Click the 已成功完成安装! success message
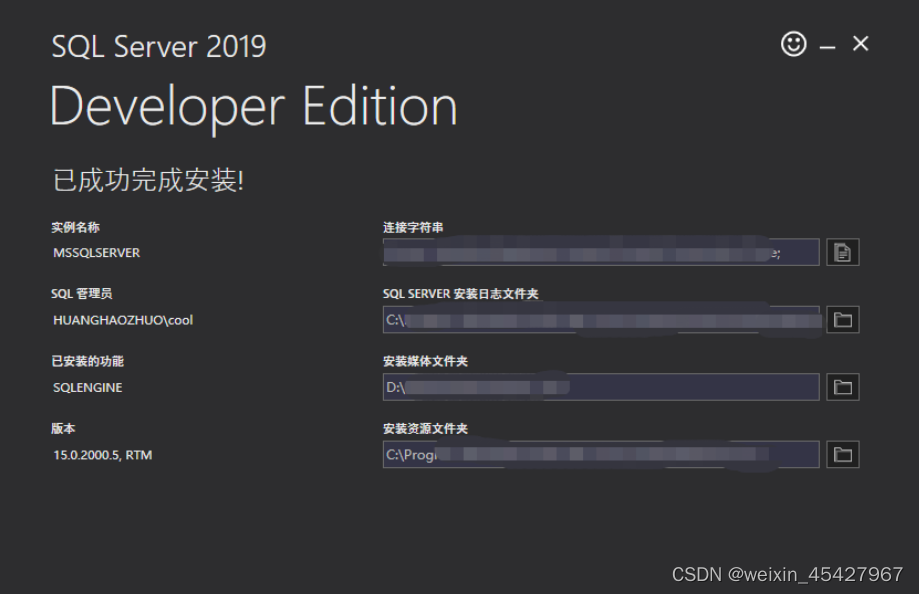 [148, 180]
